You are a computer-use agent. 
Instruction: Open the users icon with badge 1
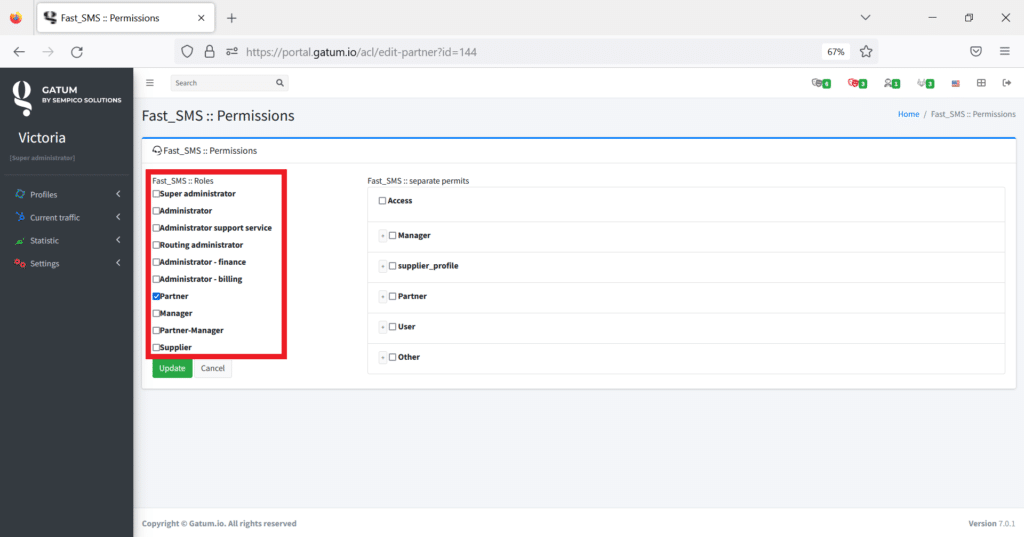[x=891, y=83]
